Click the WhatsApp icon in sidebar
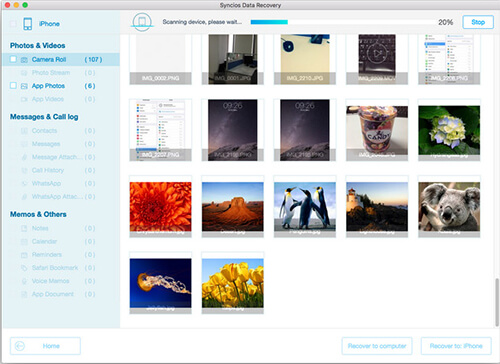 pyautogui.click(x=24, y=183)
